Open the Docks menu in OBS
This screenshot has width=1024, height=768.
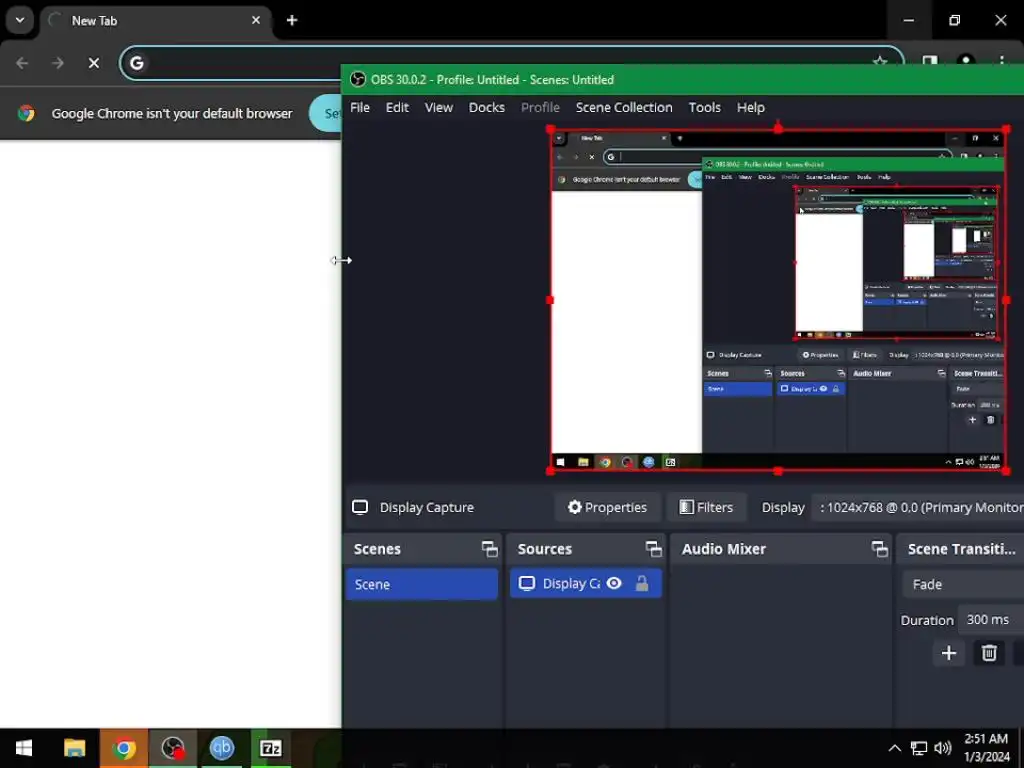tap(487, 108)
